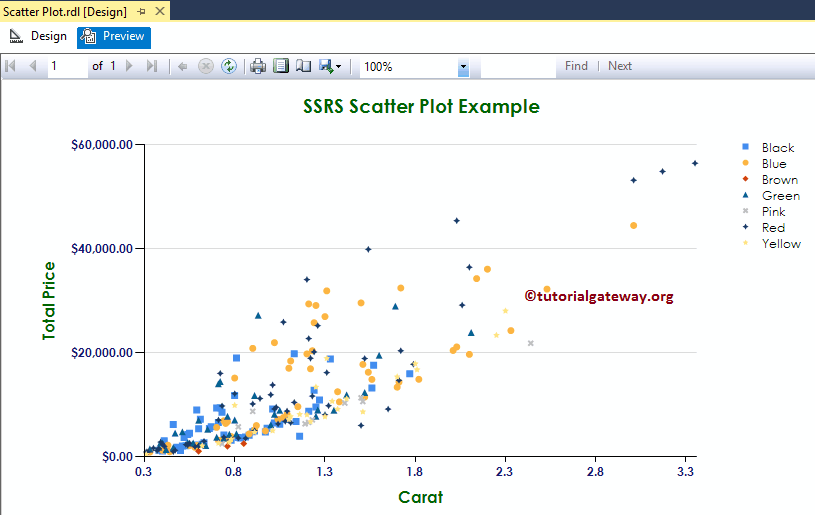Click the '2.8' x-axis label
Screen dimensions: 815x515
point(595,472)
